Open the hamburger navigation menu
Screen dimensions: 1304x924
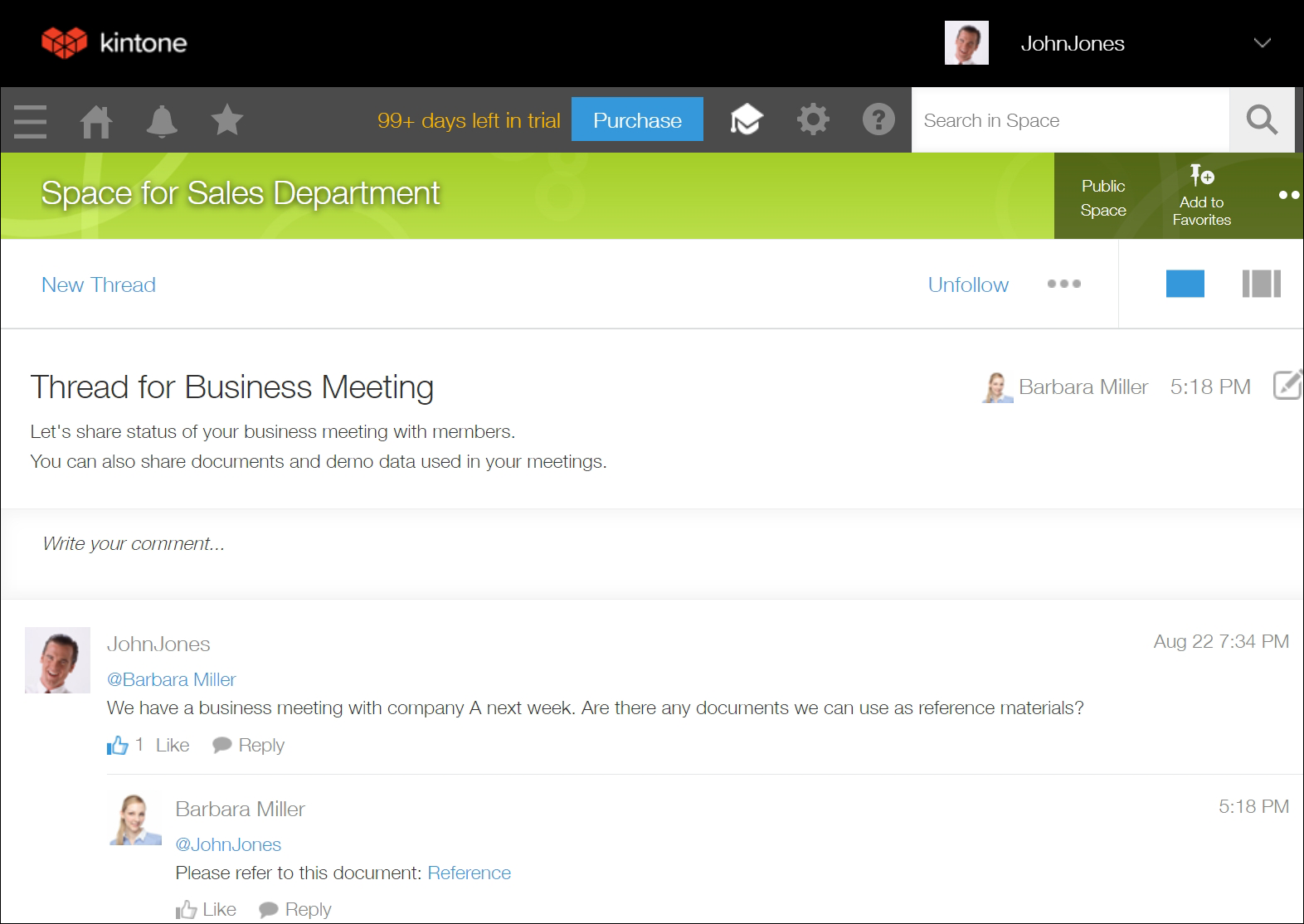[x=31, y=121]
